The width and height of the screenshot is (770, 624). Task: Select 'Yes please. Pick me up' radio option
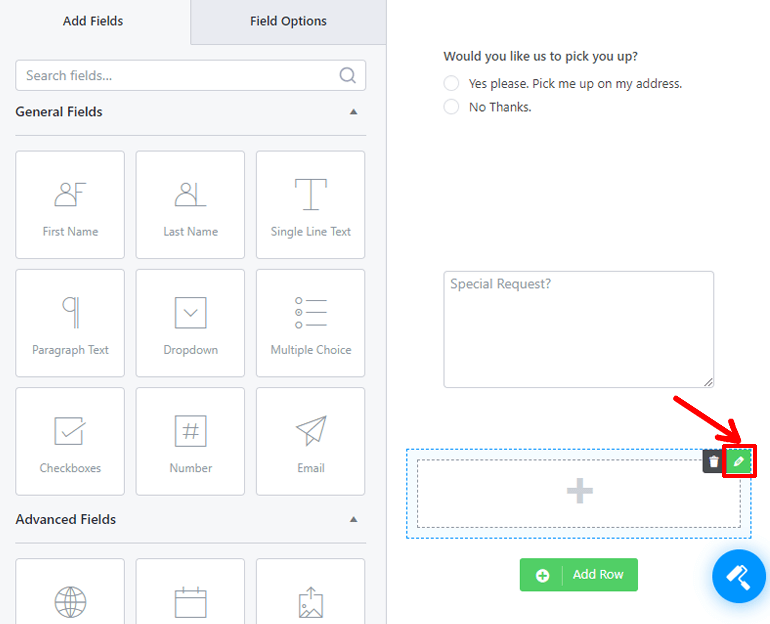click(451, 83)
